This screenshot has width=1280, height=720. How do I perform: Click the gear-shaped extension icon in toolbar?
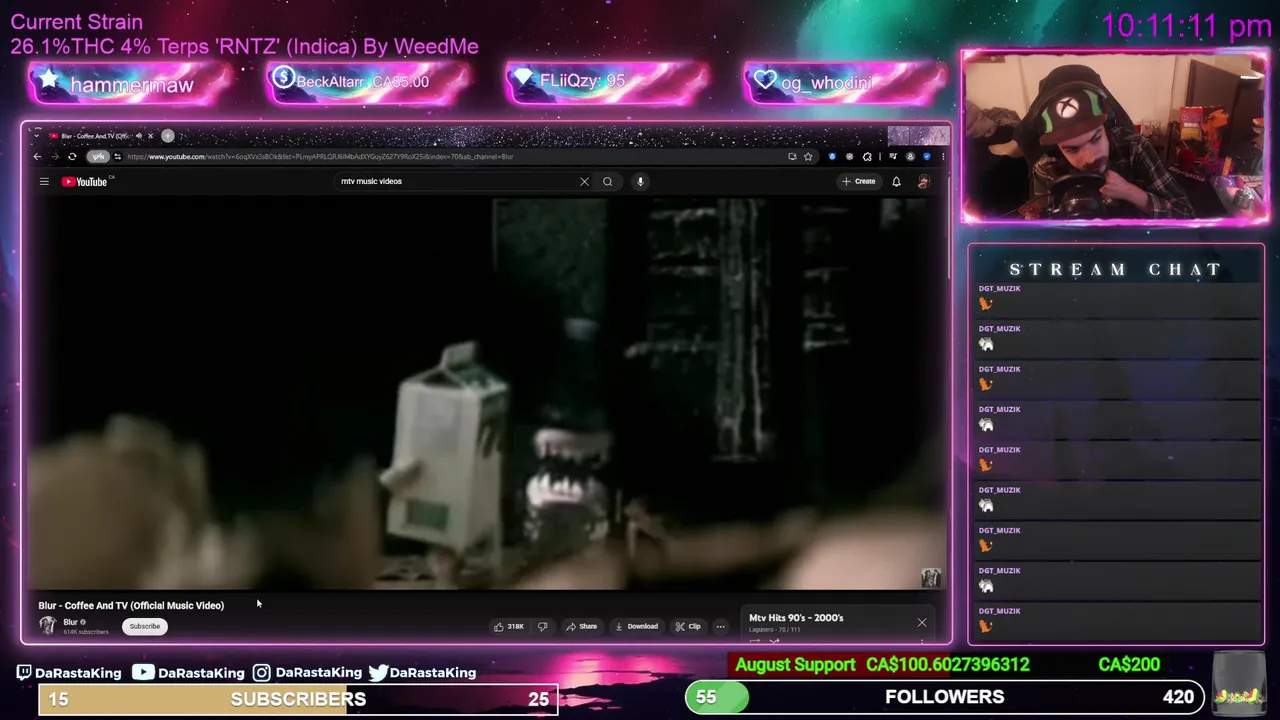coord(849,156)
